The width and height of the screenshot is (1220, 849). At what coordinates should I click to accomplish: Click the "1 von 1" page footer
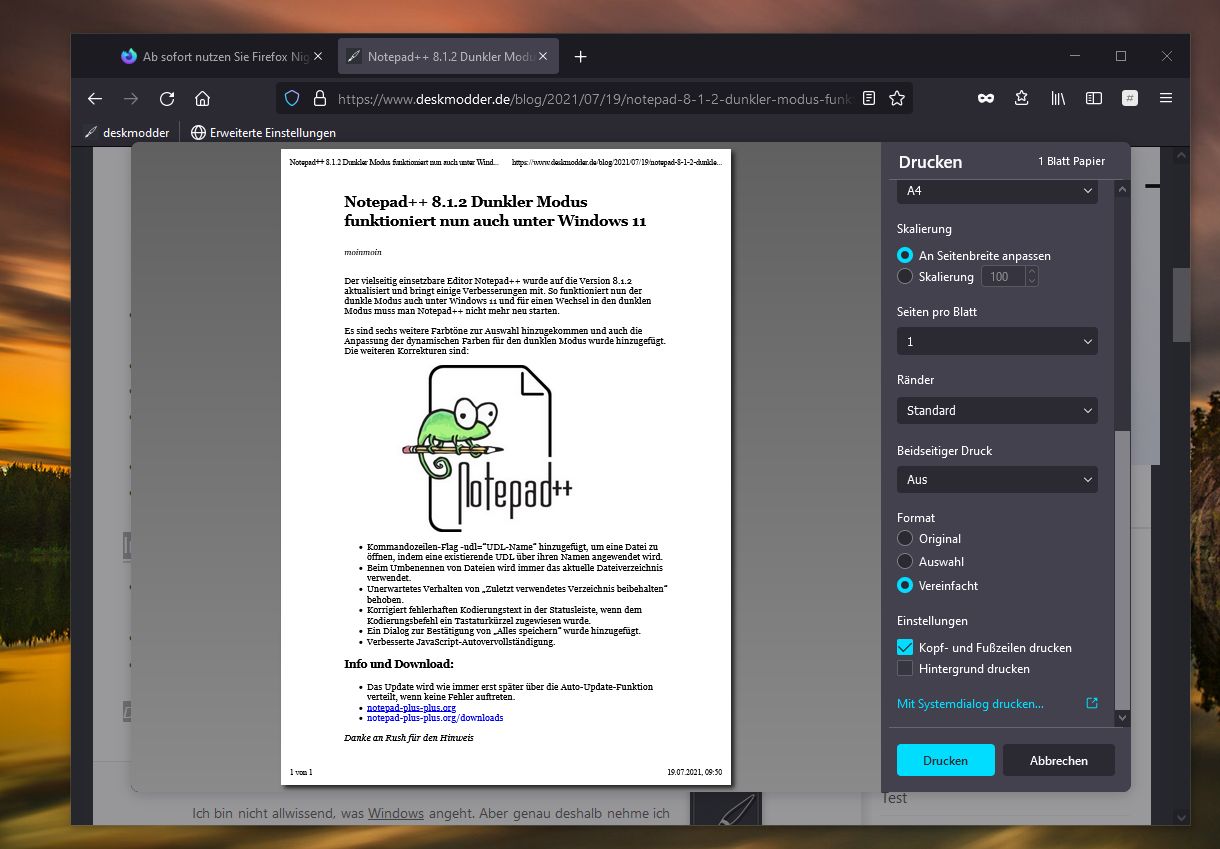click(301, 772)
